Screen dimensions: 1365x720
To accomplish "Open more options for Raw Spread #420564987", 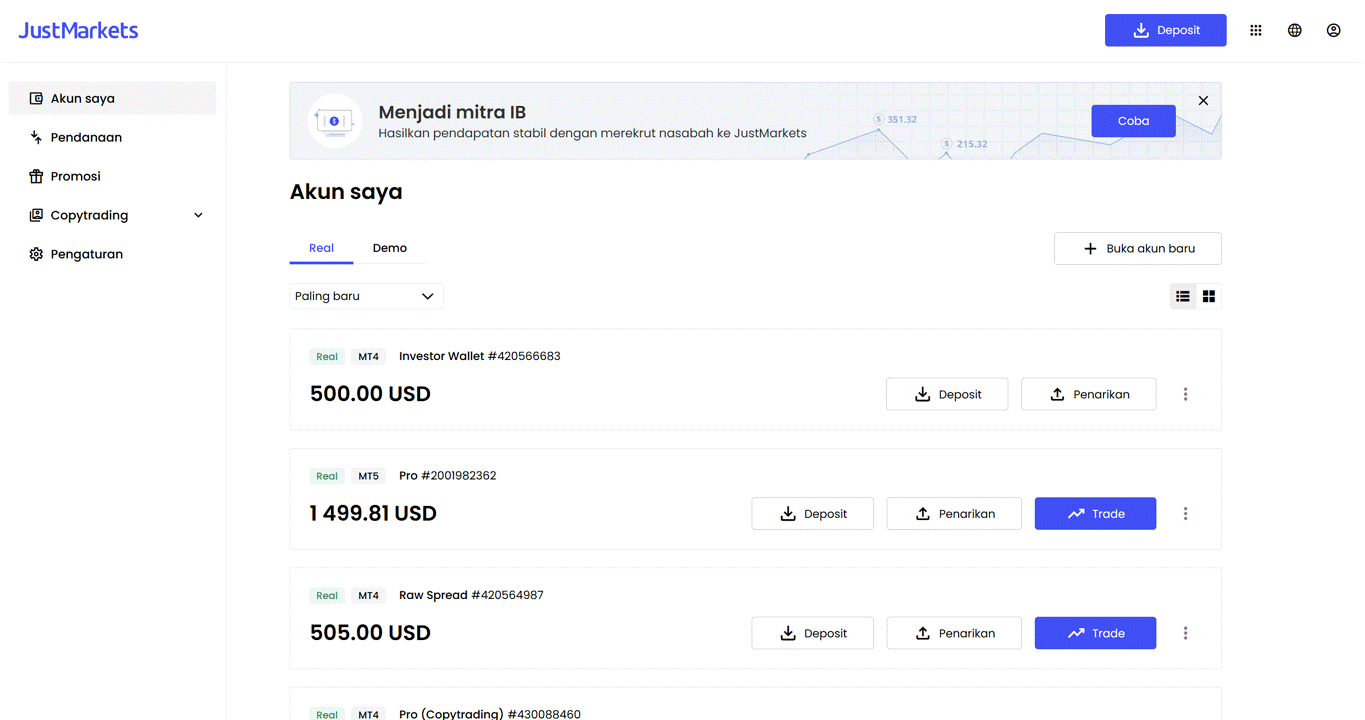I will (1186, 633).
